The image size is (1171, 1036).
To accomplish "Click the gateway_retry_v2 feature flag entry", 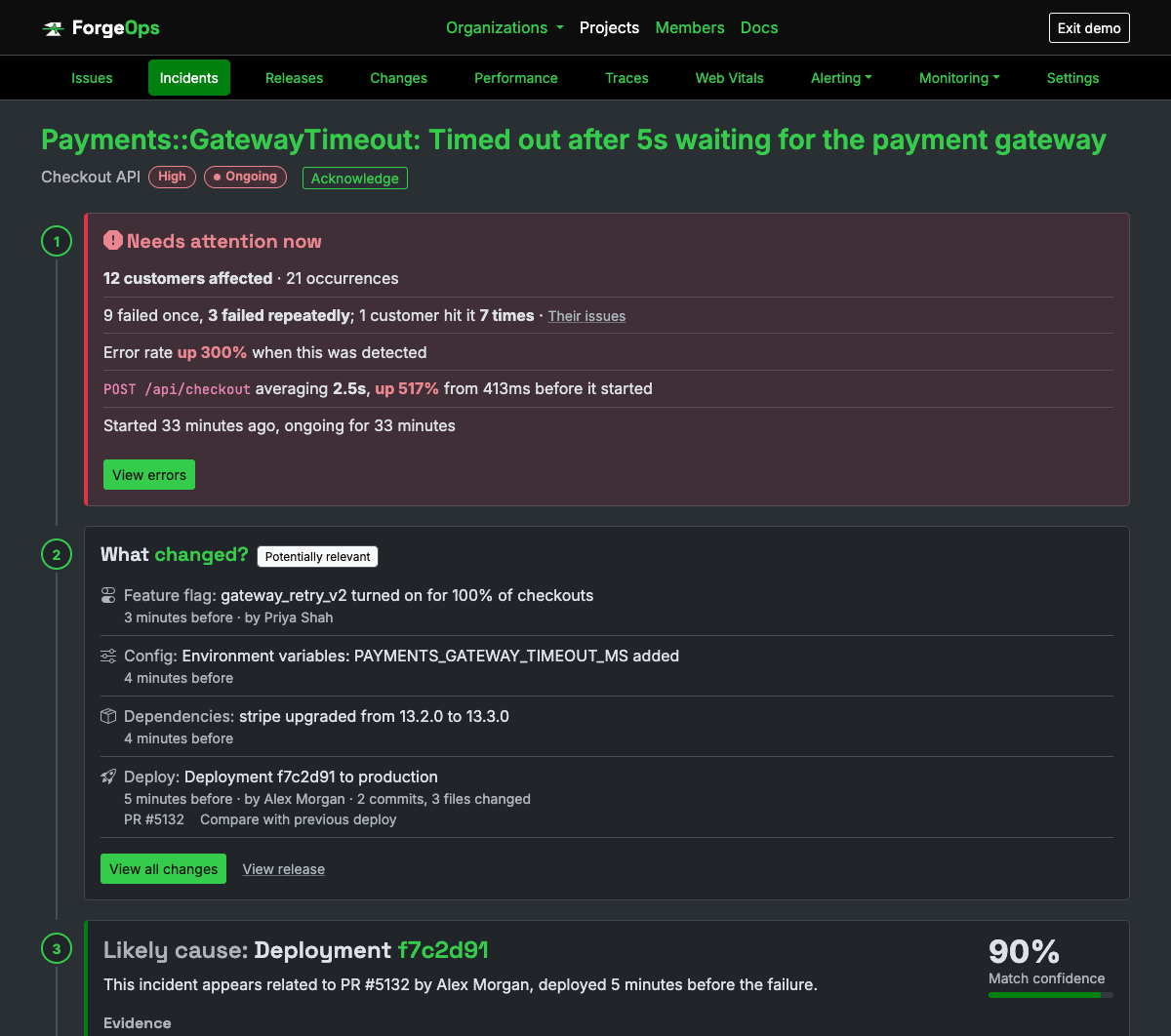I will (407, 595).
